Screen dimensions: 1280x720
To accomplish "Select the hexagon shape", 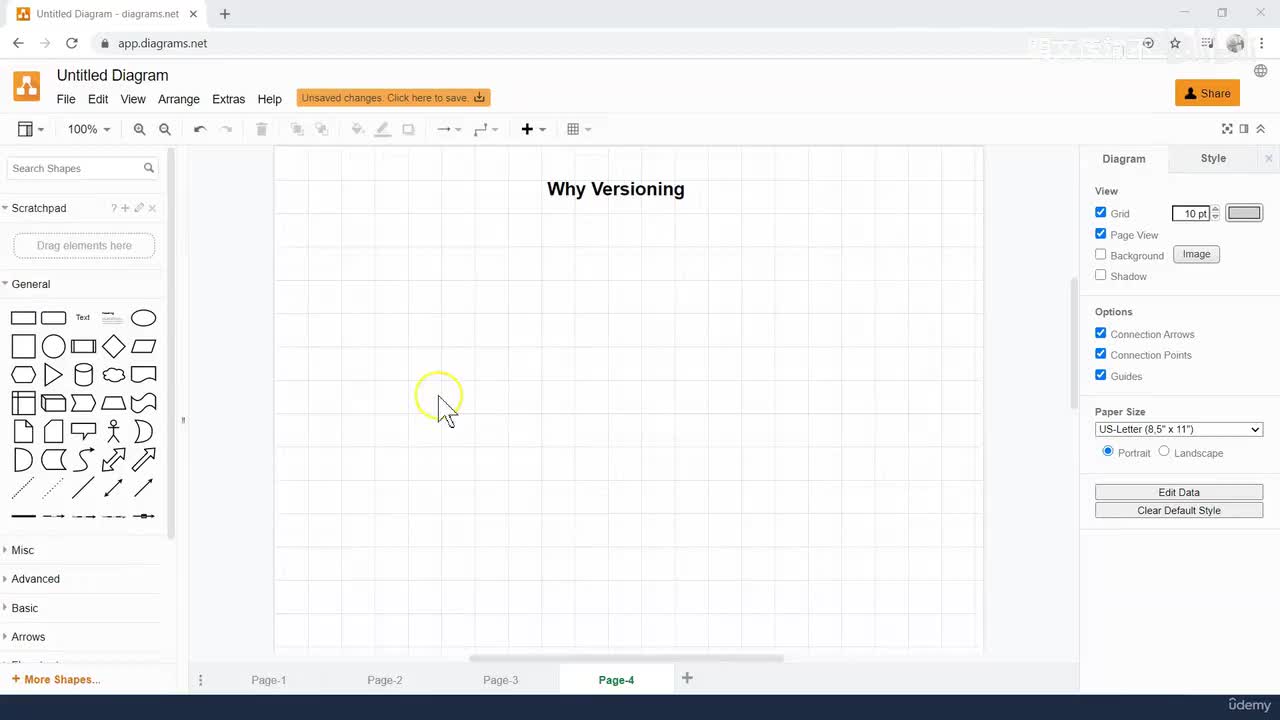I will (x=24, y=375).
